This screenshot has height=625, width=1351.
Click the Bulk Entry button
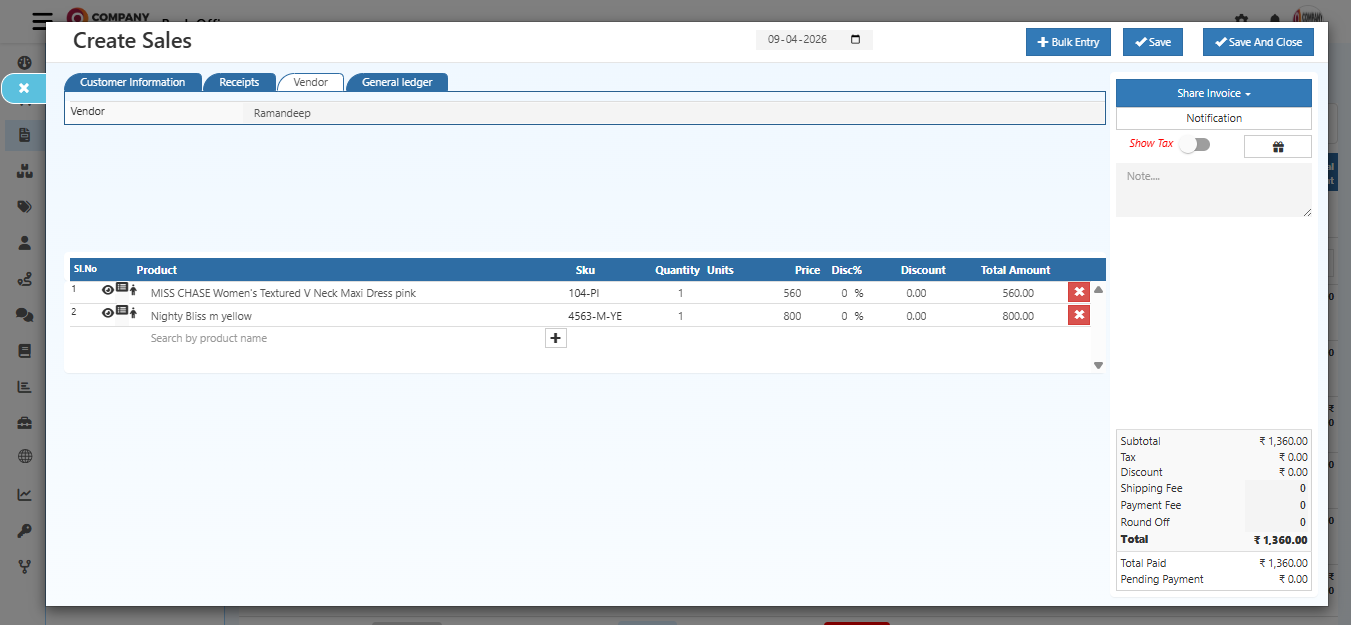1068,42
